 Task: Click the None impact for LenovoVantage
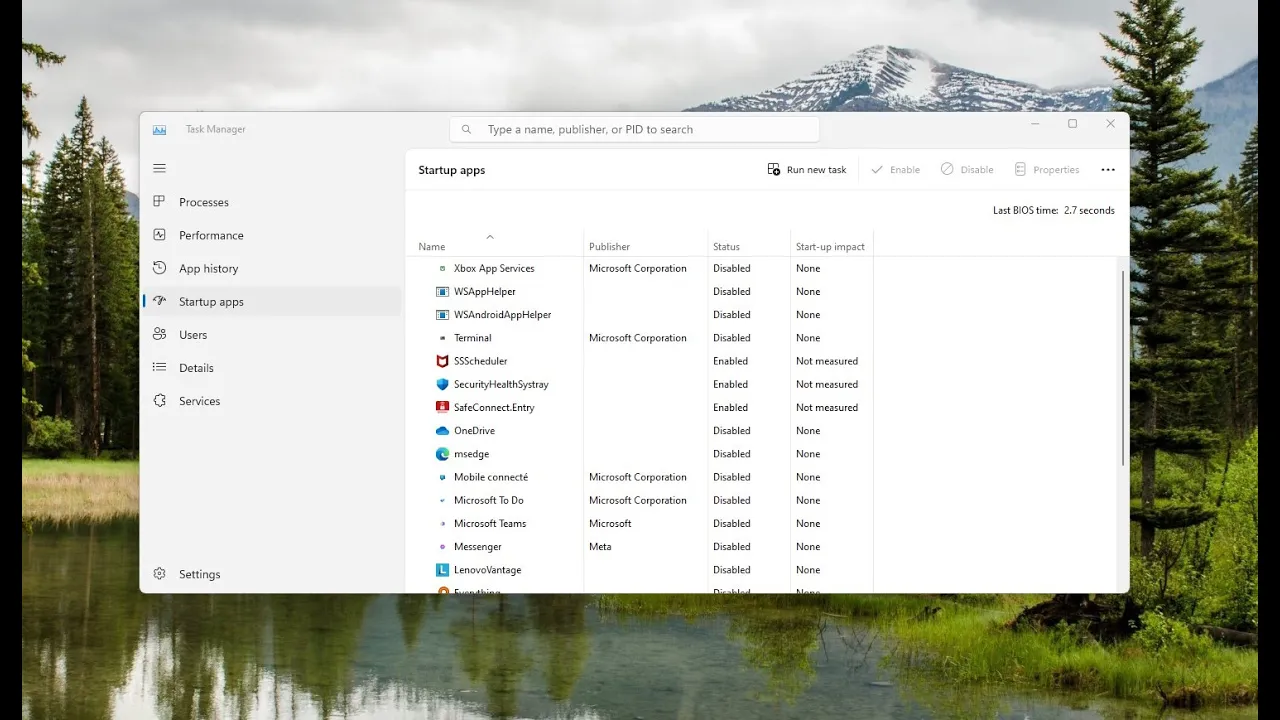808,570
